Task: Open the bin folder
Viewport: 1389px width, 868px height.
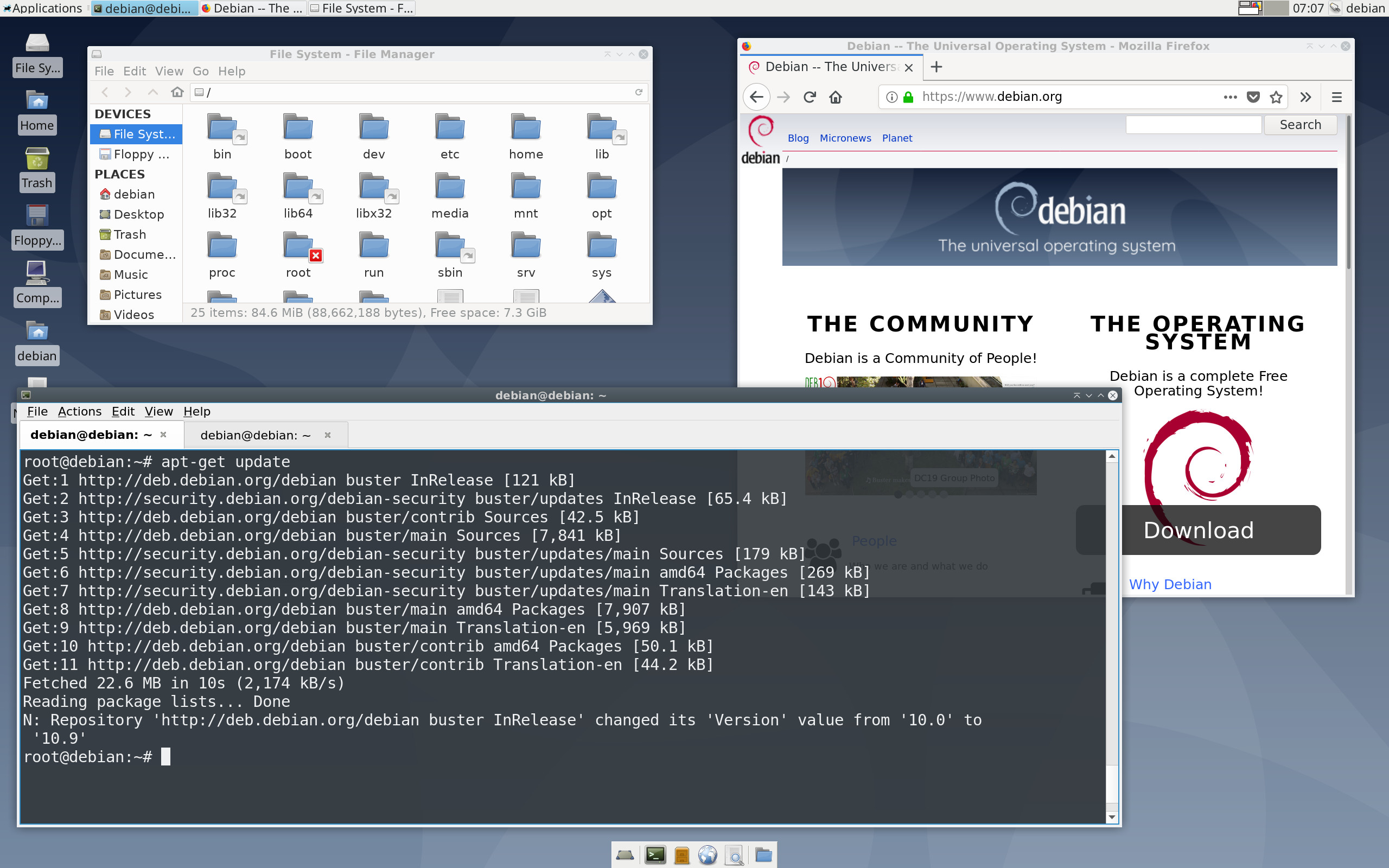Action: (222, 137)
